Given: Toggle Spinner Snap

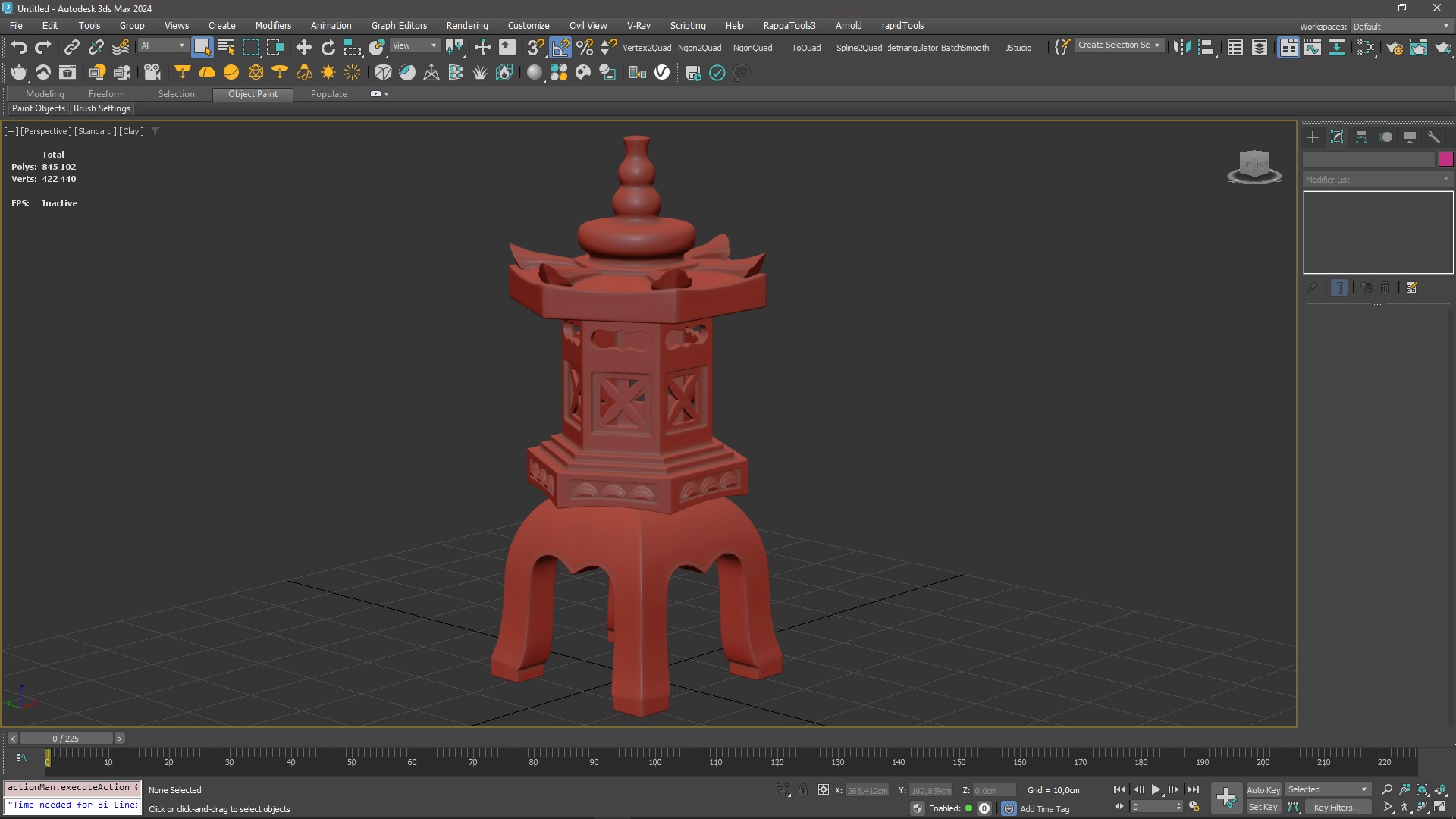Looking at the screenshot, I should coord(608,47).
